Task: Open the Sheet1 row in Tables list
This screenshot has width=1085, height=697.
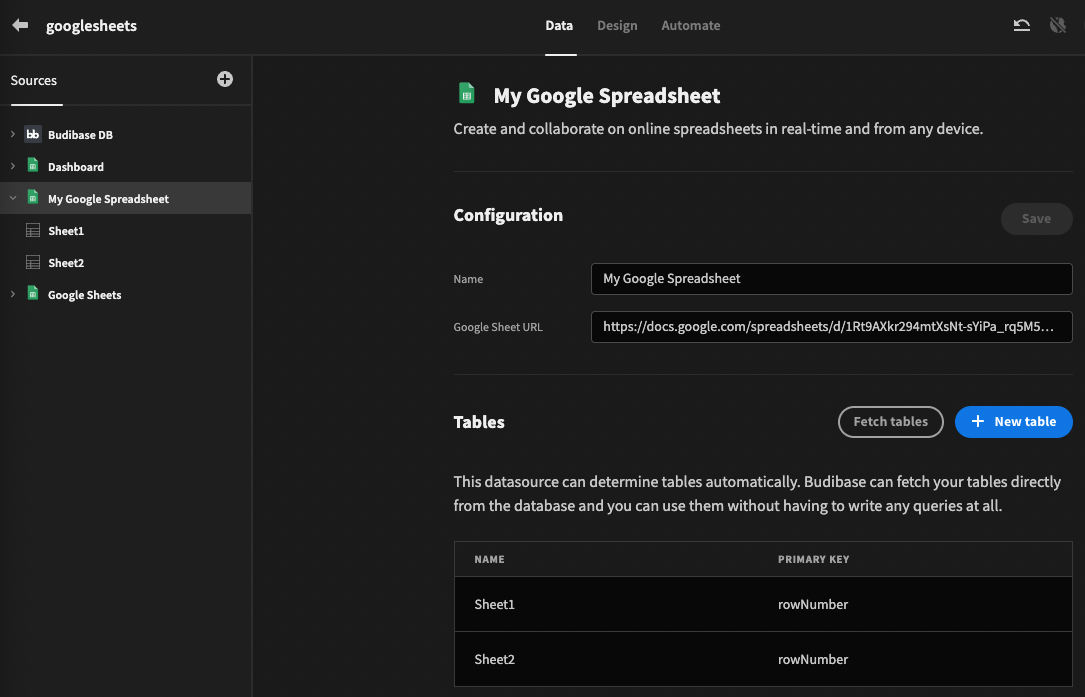Action: (763, 604)
